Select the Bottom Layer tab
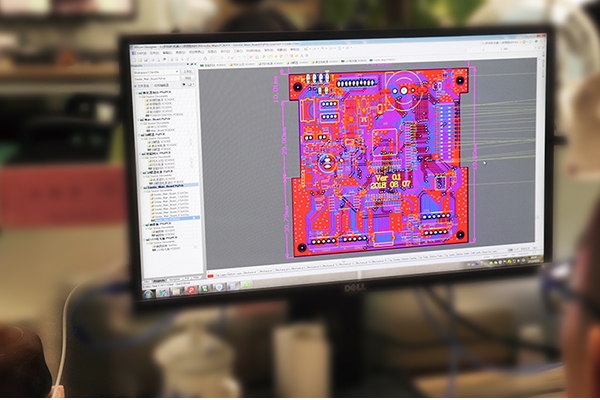The height and width of the screenshot is (400, 600). coord(234,274)
